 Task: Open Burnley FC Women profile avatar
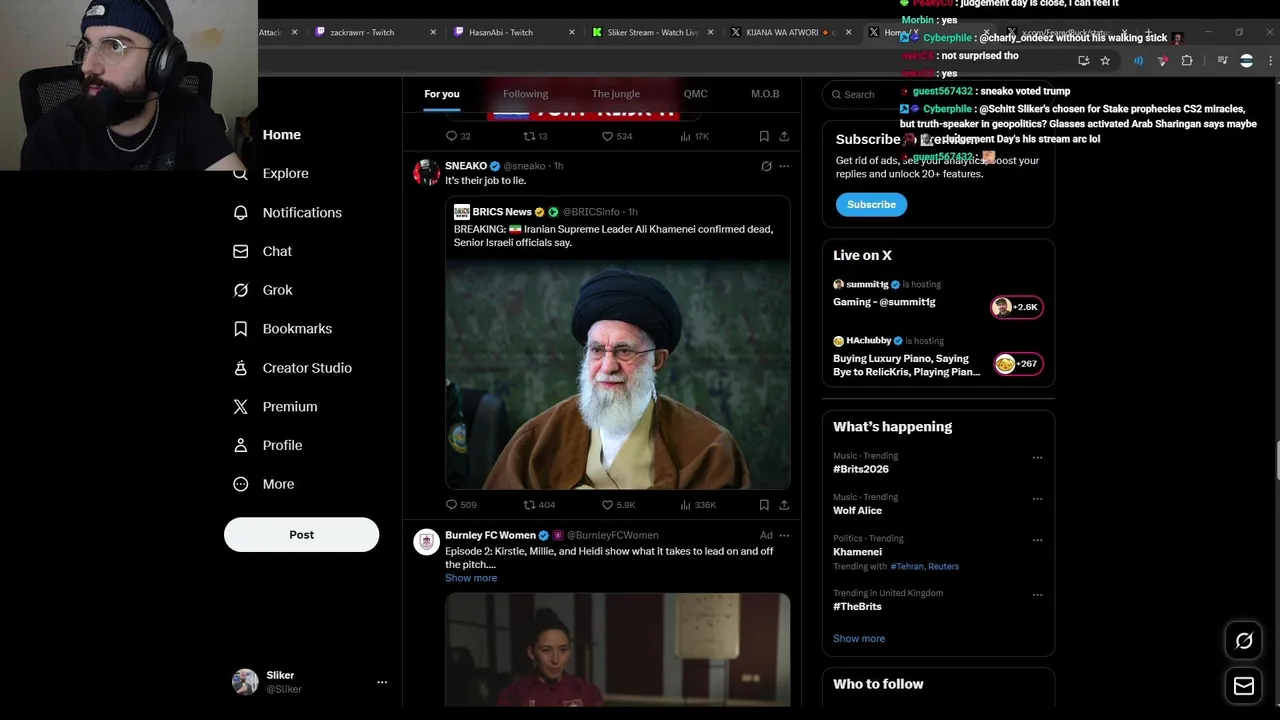point(427,541)
